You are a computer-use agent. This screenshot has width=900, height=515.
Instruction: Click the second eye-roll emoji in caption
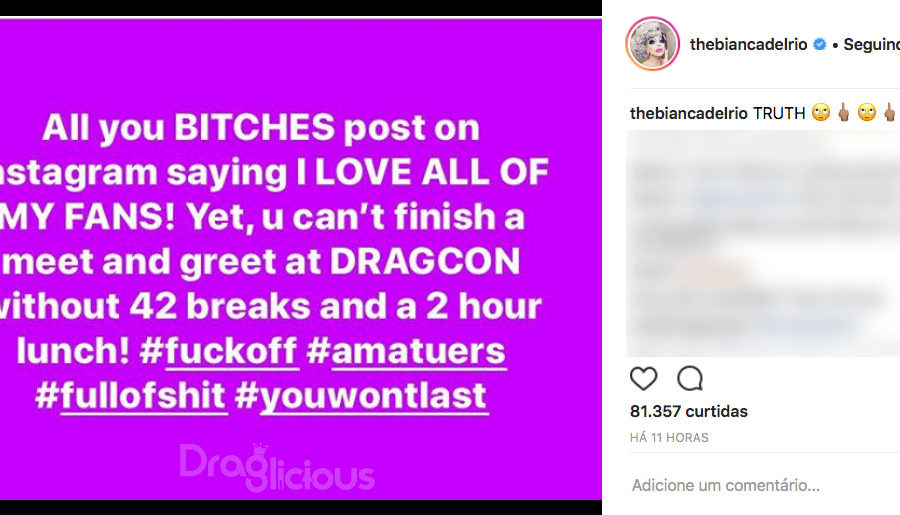click(867, 113)
